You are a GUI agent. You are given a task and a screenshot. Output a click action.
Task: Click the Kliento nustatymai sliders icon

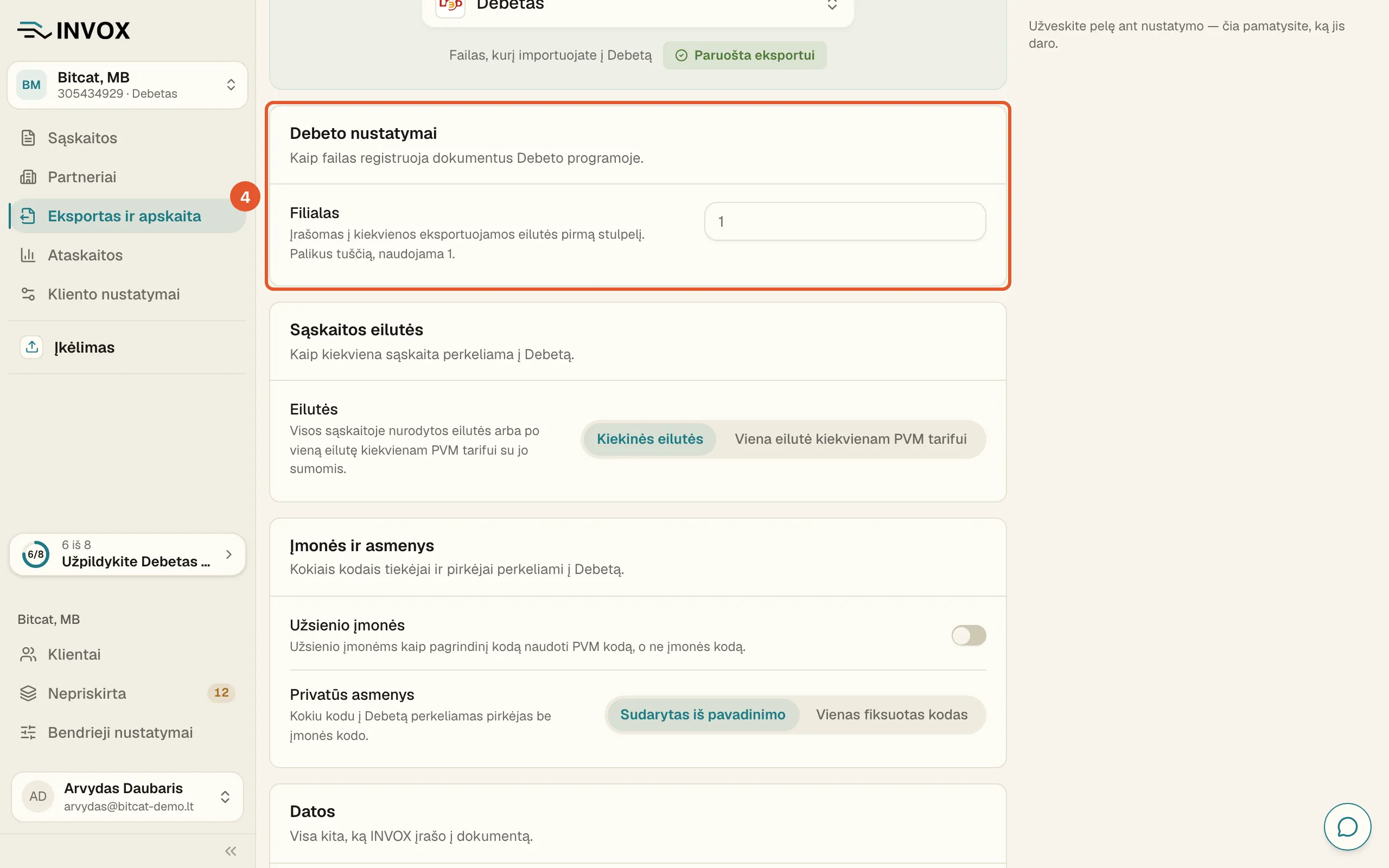(28, 294)
